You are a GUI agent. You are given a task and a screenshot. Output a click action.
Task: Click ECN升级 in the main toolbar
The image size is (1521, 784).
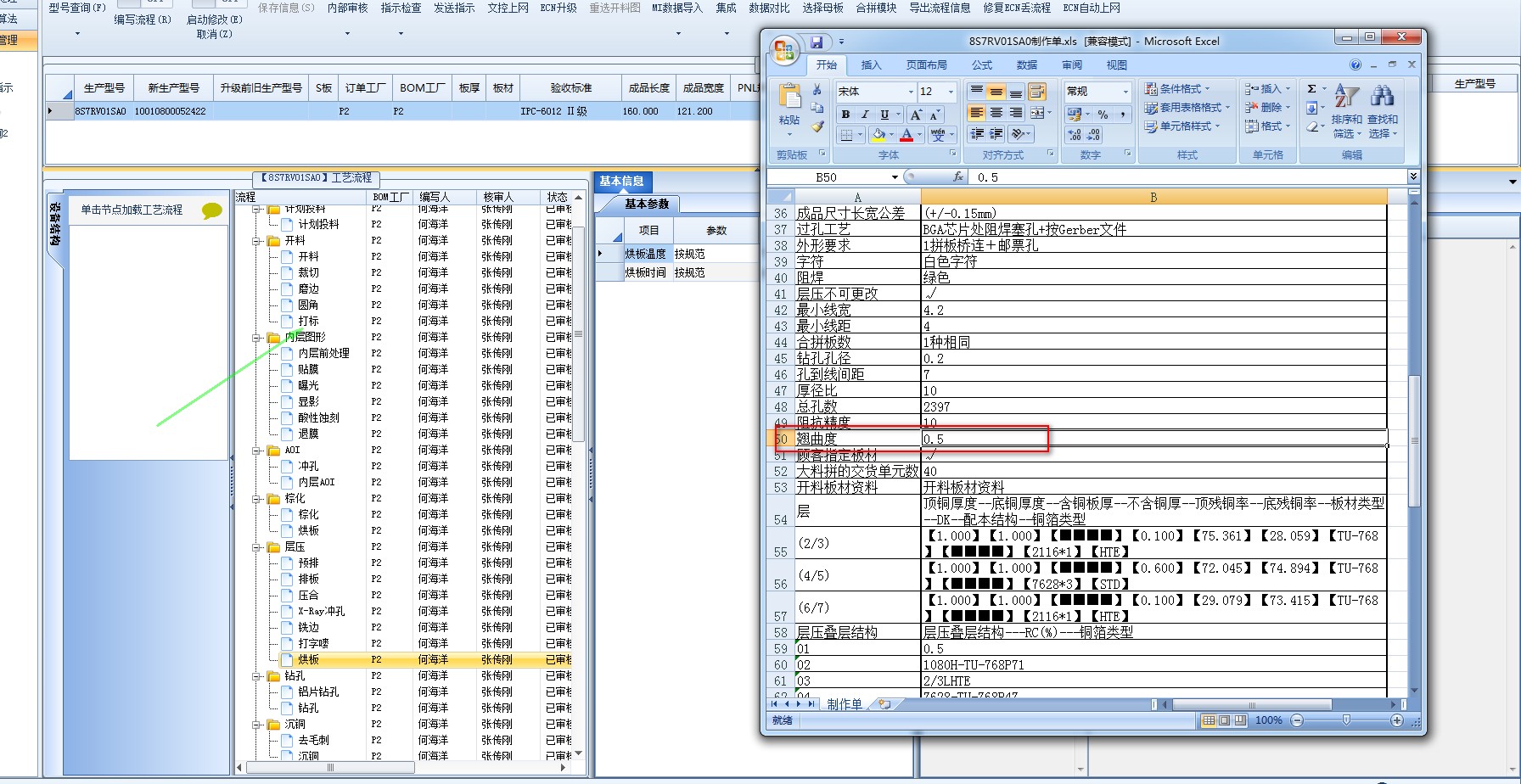point(558,8)
